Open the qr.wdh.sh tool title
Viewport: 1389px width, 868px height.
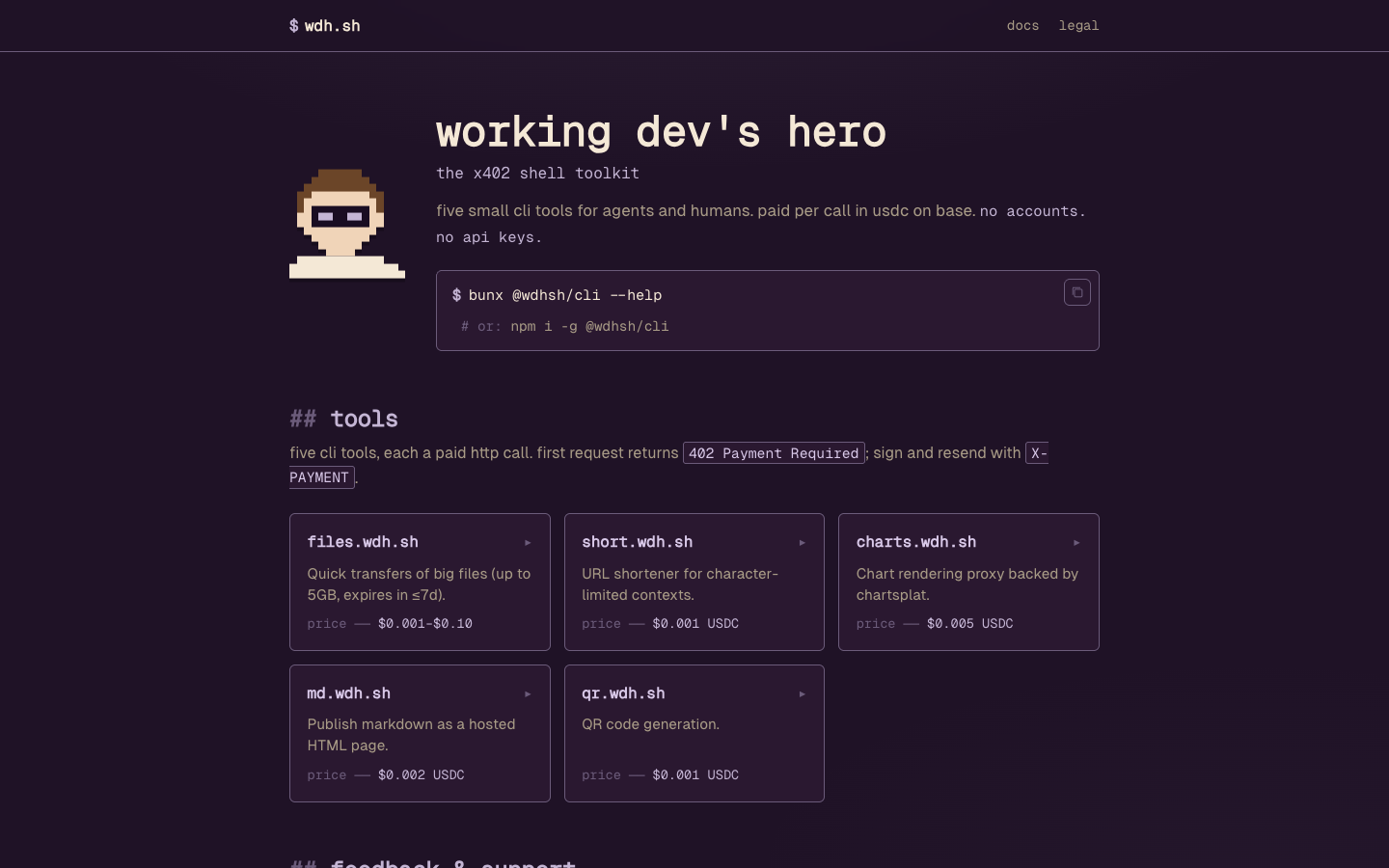tap(623, 693)
